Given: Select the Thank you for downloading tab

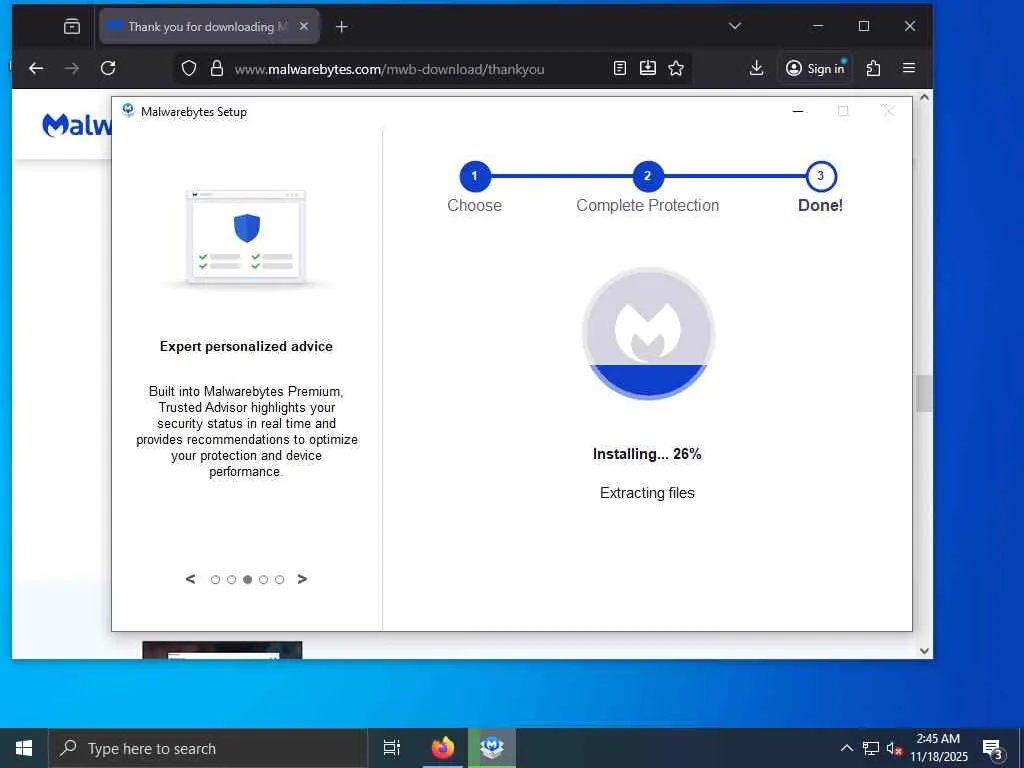Looking at the screenshot, I should pyautogui.click(x=209, y=26).
